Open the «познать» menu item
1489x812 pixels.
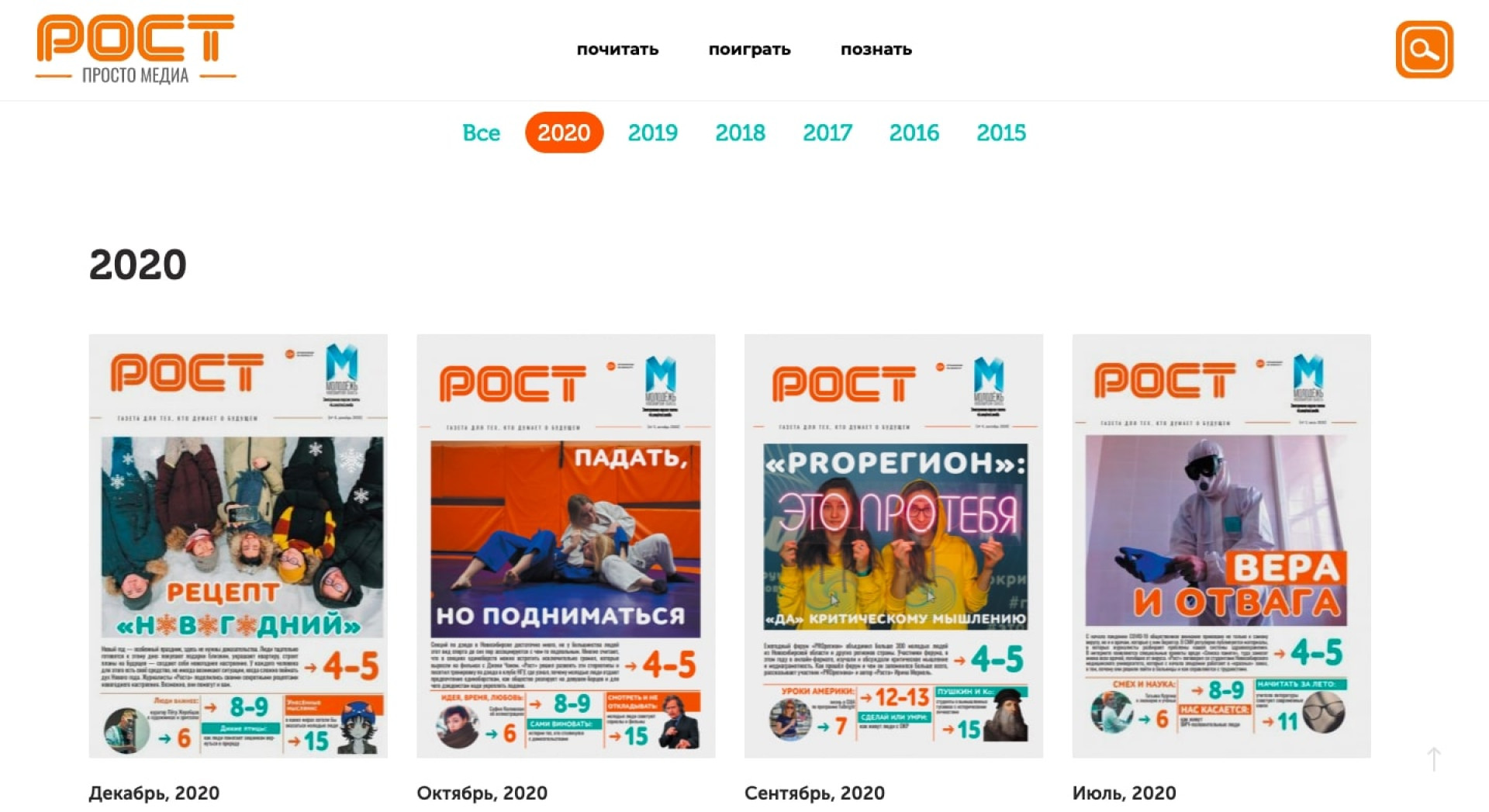click(876, 49)
